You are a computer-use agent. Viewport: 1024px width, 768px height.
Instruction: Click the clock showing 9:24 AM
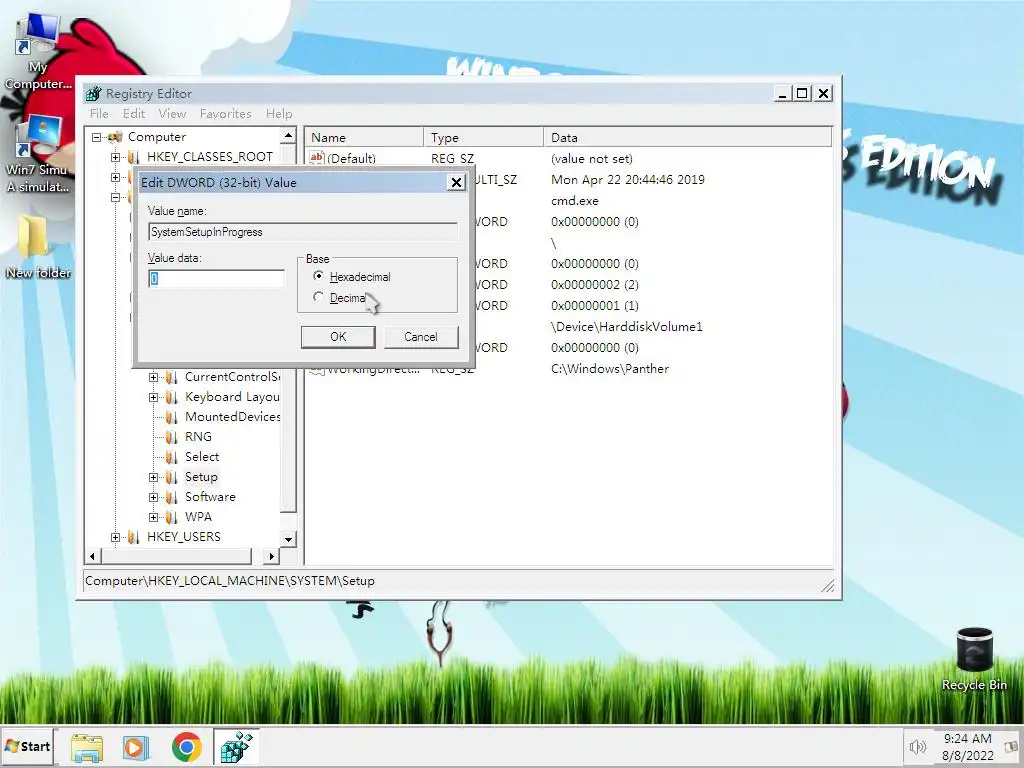967,739
